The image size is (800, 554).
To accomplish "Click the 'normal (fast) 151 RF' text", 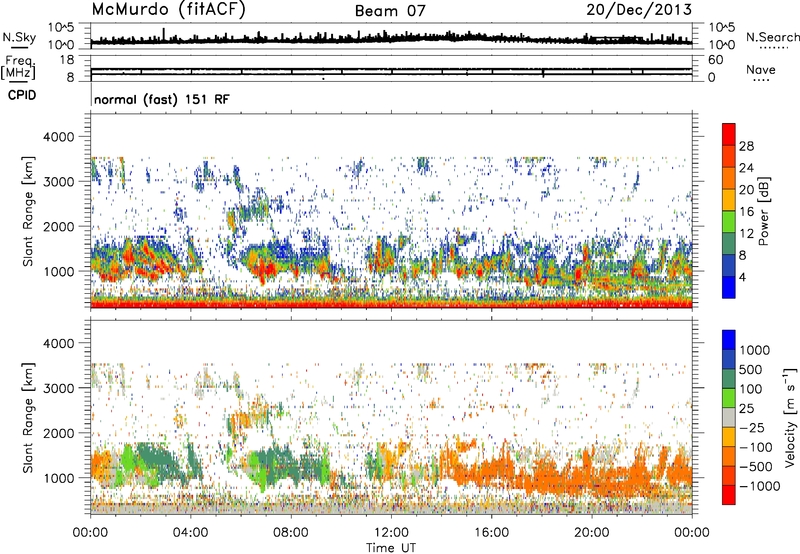I will (x=162, y=99).
